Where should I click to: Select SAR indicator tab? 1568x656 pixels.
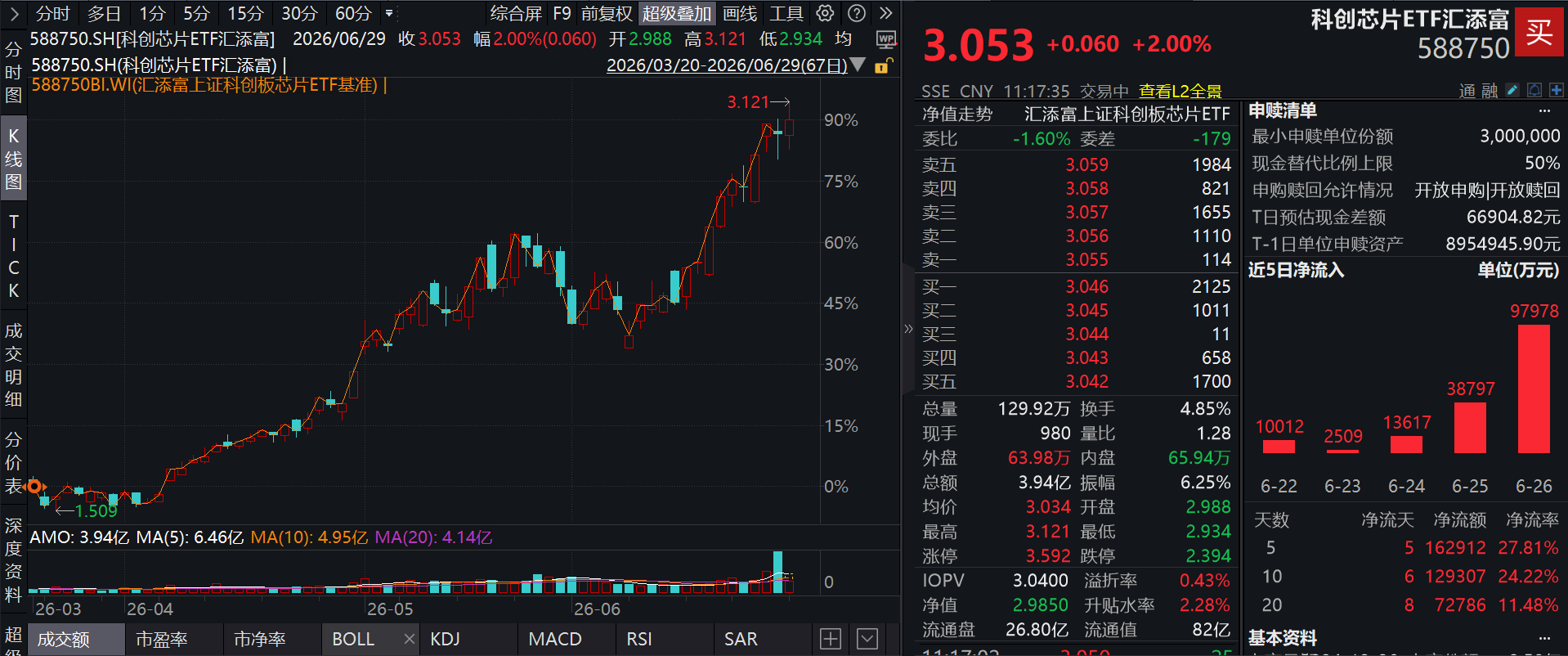(x=763, y=639)
